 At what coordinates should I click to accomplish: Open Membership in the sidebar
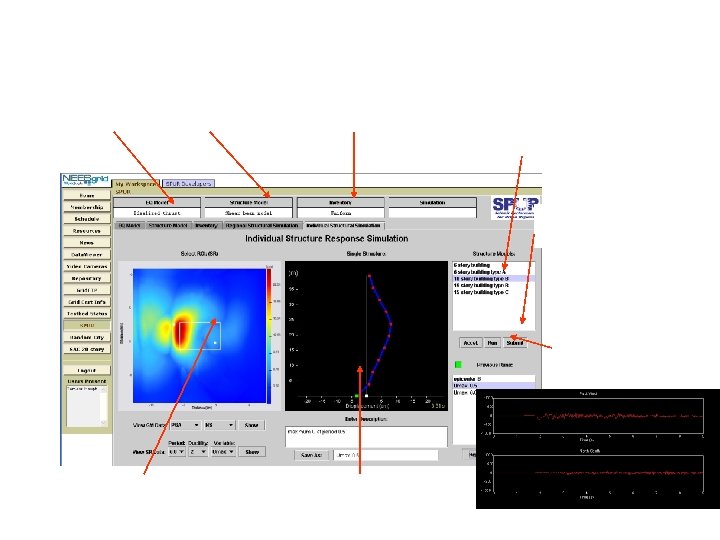pyautogui.click(x=87, y=207)
